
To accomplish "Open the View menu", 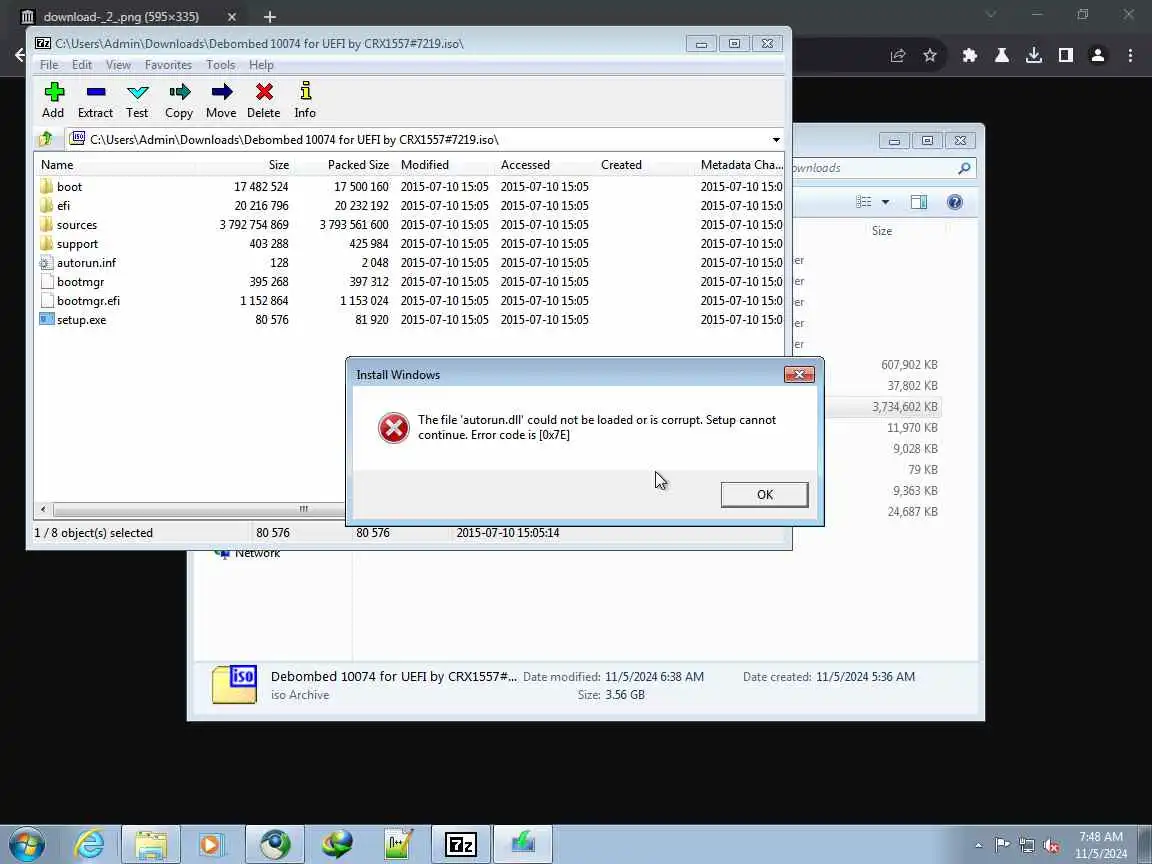I will (118, 65).
